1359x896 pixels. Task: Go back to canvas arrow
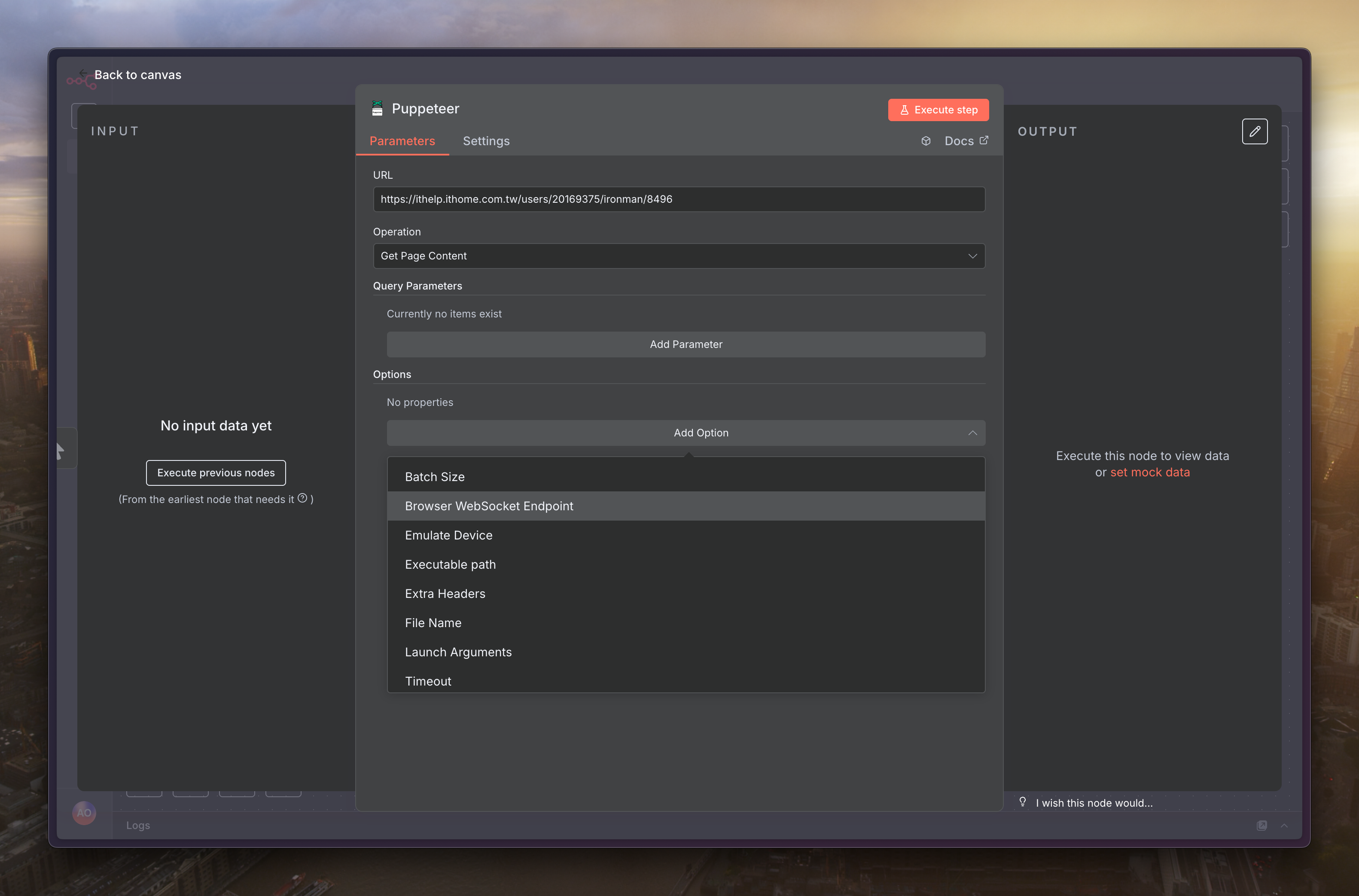point(83,74)
